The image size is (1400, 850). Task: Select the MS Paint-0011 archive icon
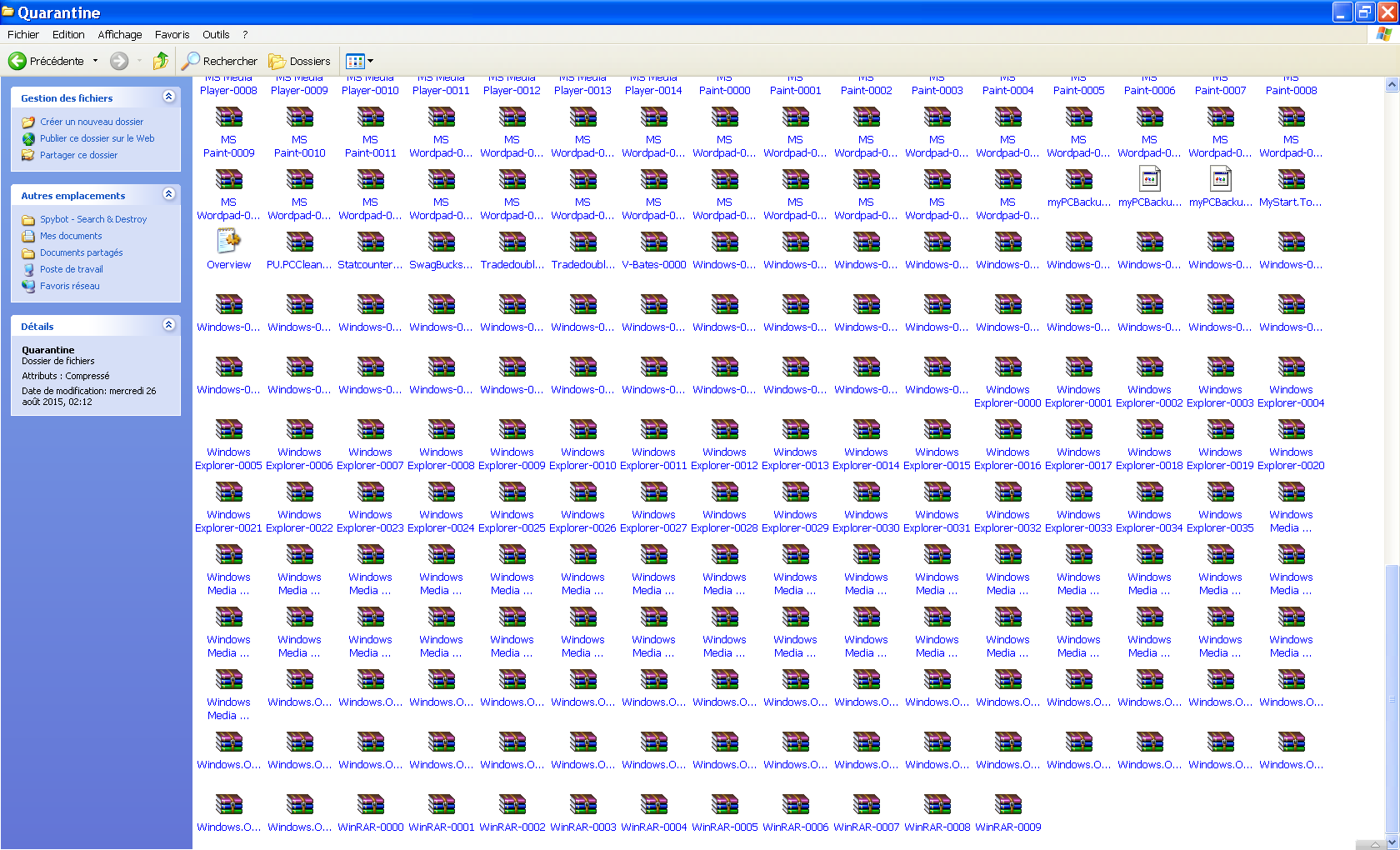[x=370, y=117]
